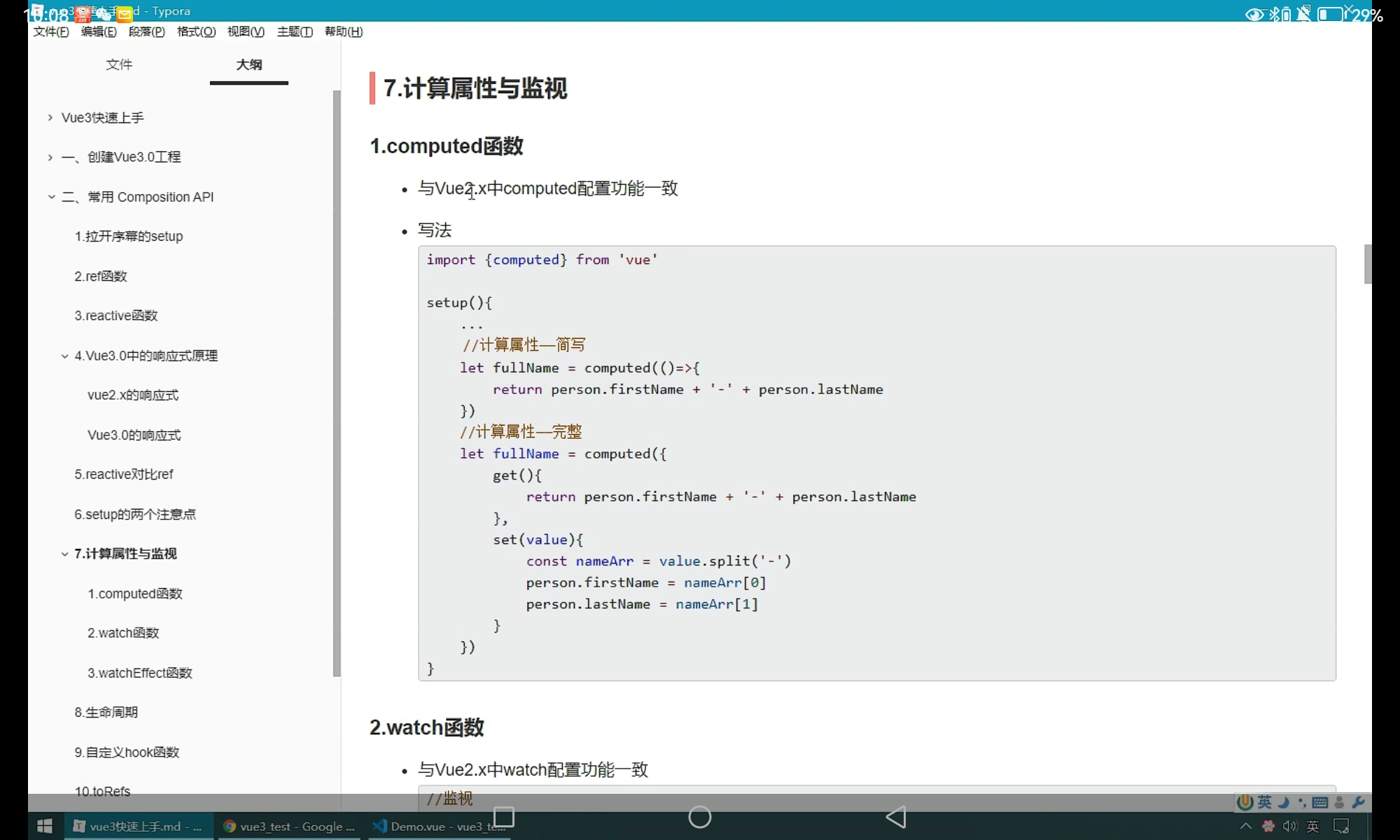1400x840 pixels.
Task: Switch to Chrome vue3_test taskbar window
Action: [289, 827]
